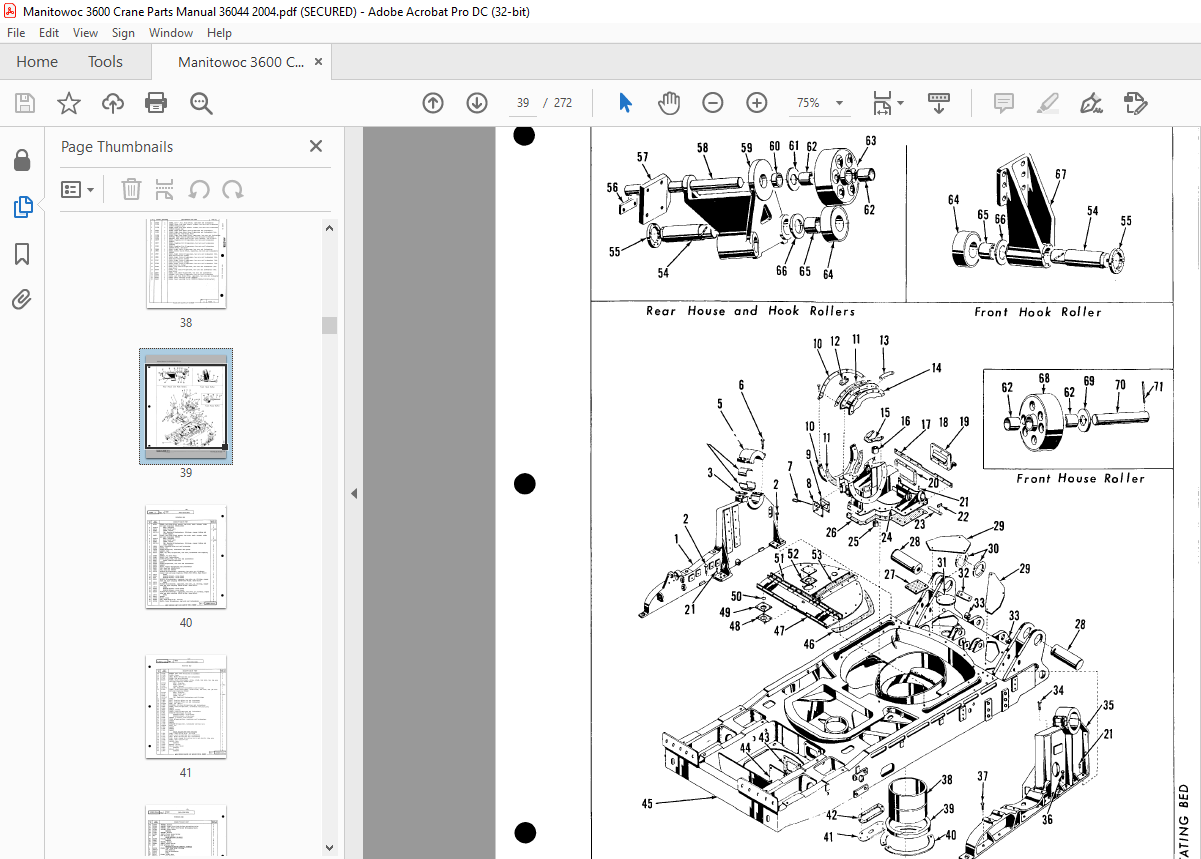Click the thumbnails scrollbar up arrow
The width and height of the screenshot is (1201, 859).
pos(329,227)
